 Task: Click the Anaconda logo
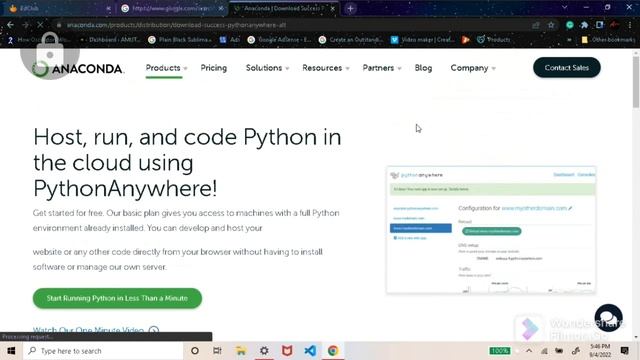[x=78, y=68]
